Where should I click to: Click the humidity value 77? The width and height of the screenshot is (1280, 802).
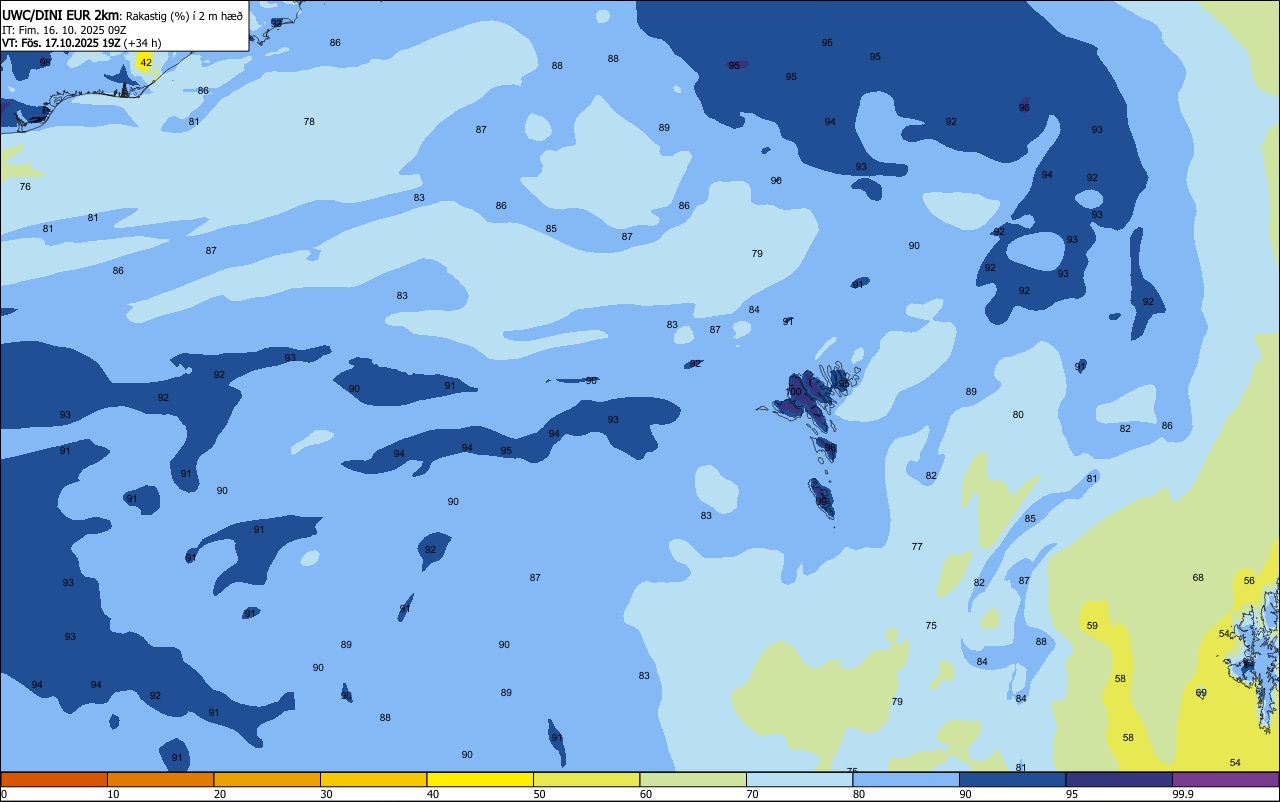(x=917, y=547)
